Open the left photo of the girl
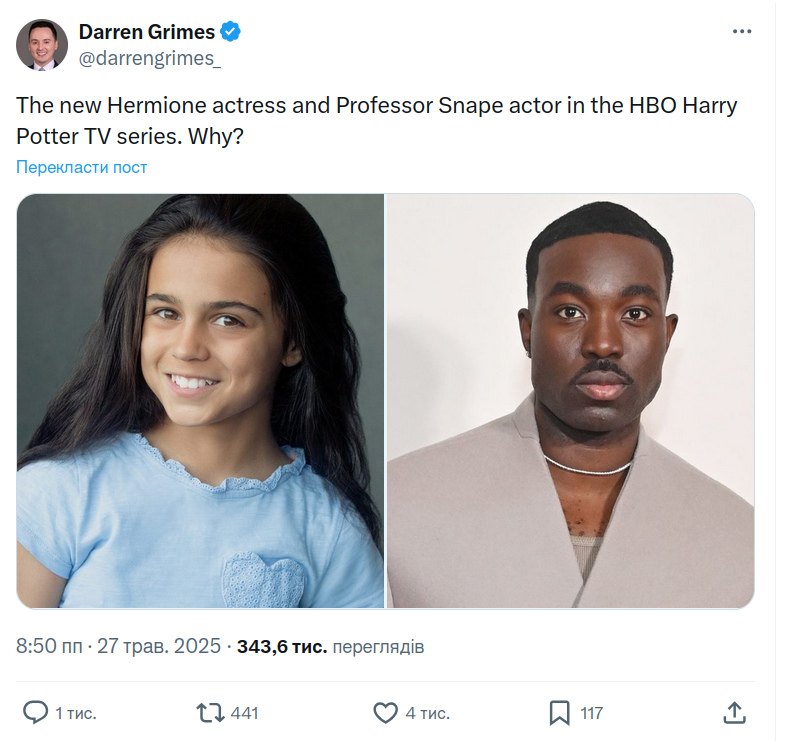This screenshot has height=741, width=797. coord(200,400)
